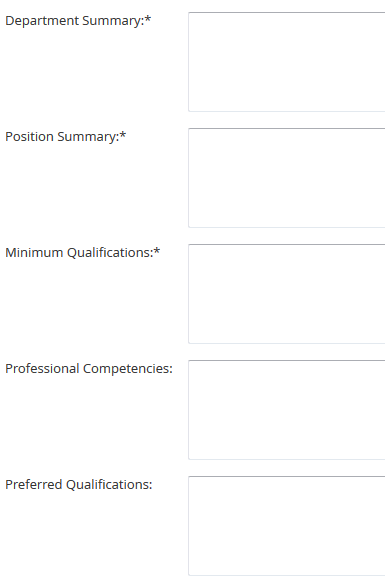The height and width of the screenshot is (582, 385).
Task: Click the asterisk next to Position Summary
Action: click(x=123, y=134)
